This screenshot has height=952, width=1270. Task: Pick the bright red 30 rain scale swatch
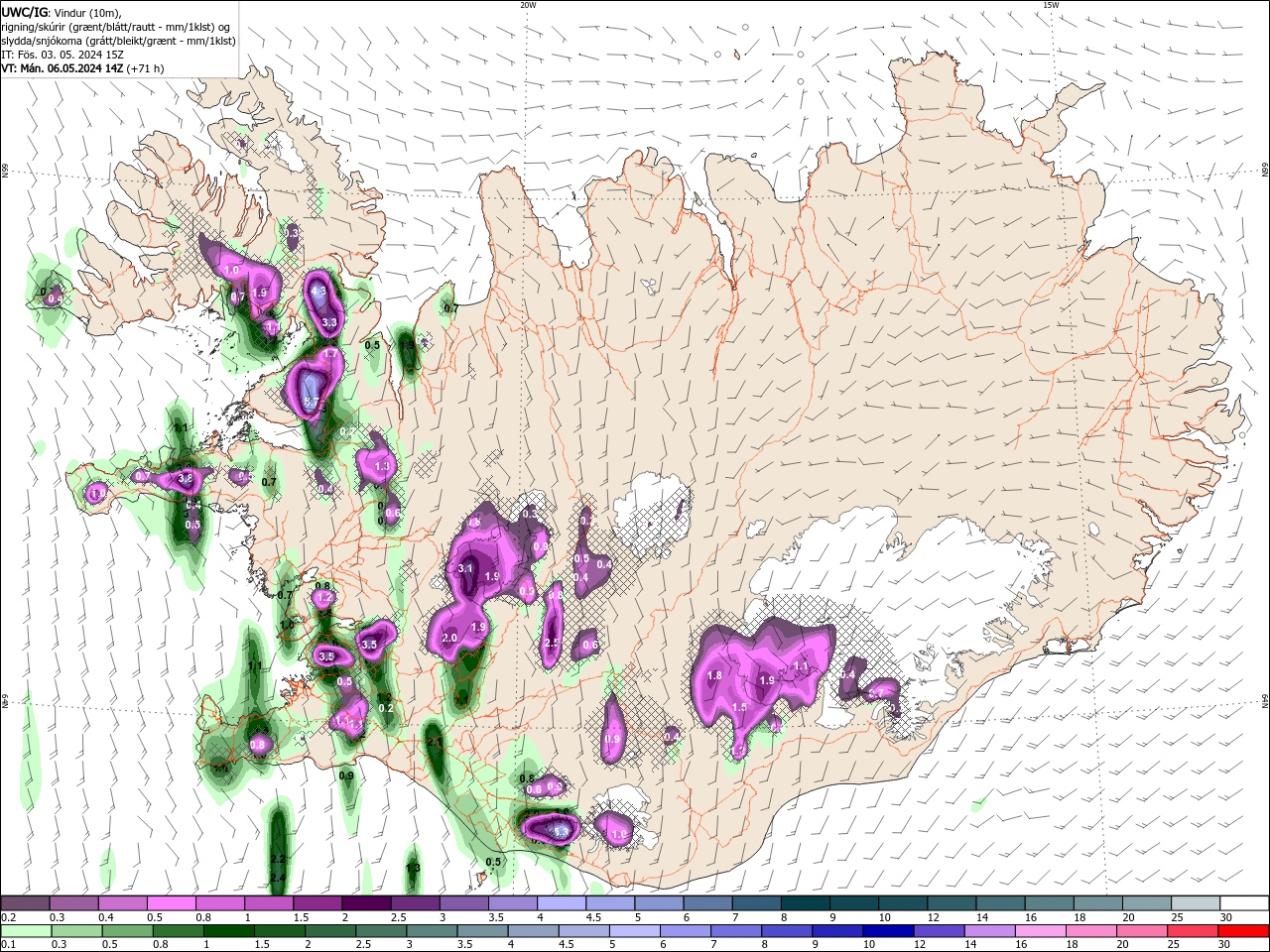(1244, 931)
